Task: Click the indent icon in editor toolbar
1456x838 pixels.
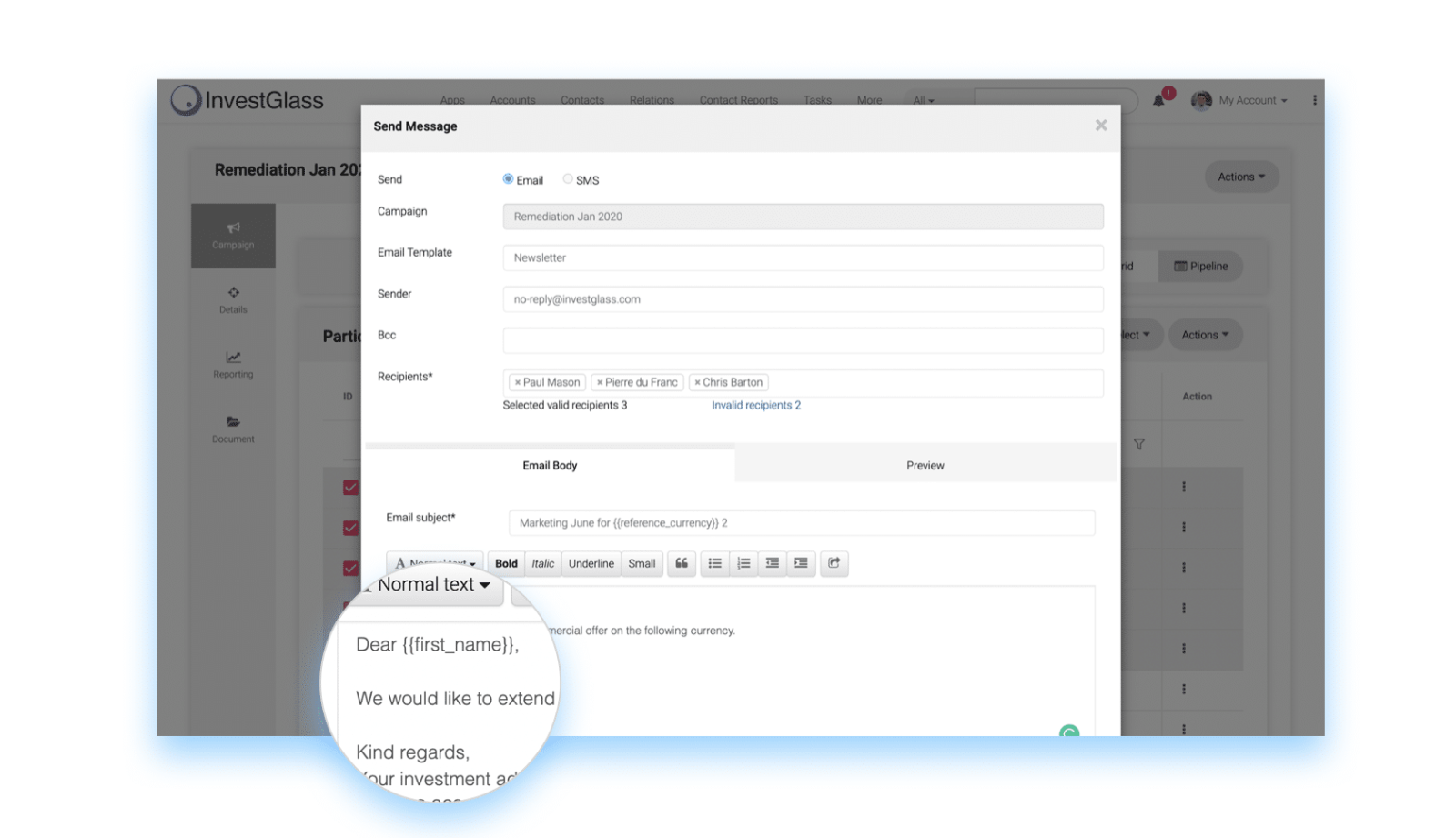Action: click(801, 564)
